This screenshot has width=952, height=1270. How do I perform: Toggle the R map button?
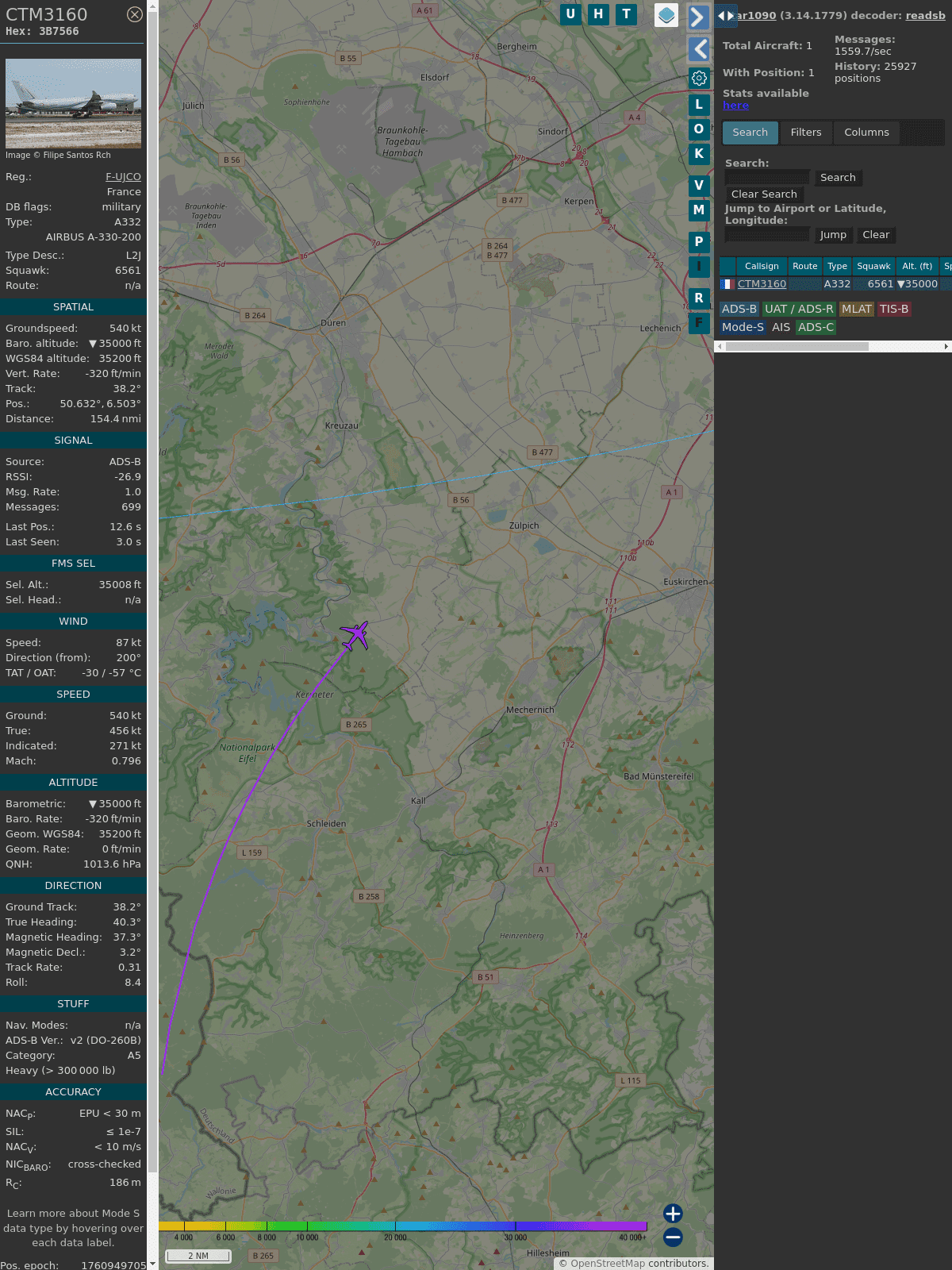pyautogui.click(x=699, y=298)
